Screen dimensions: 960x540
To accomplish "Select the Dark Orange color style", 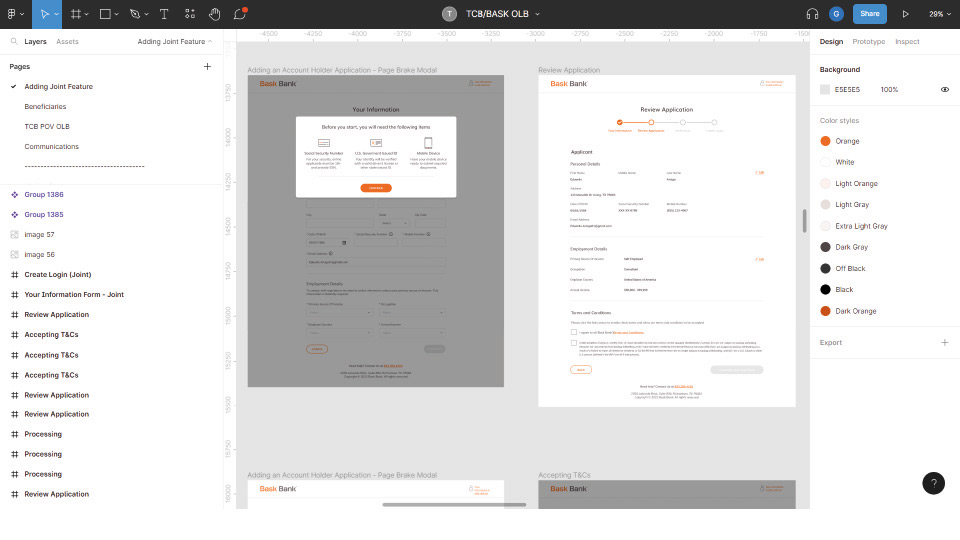I will click(855, 311).
